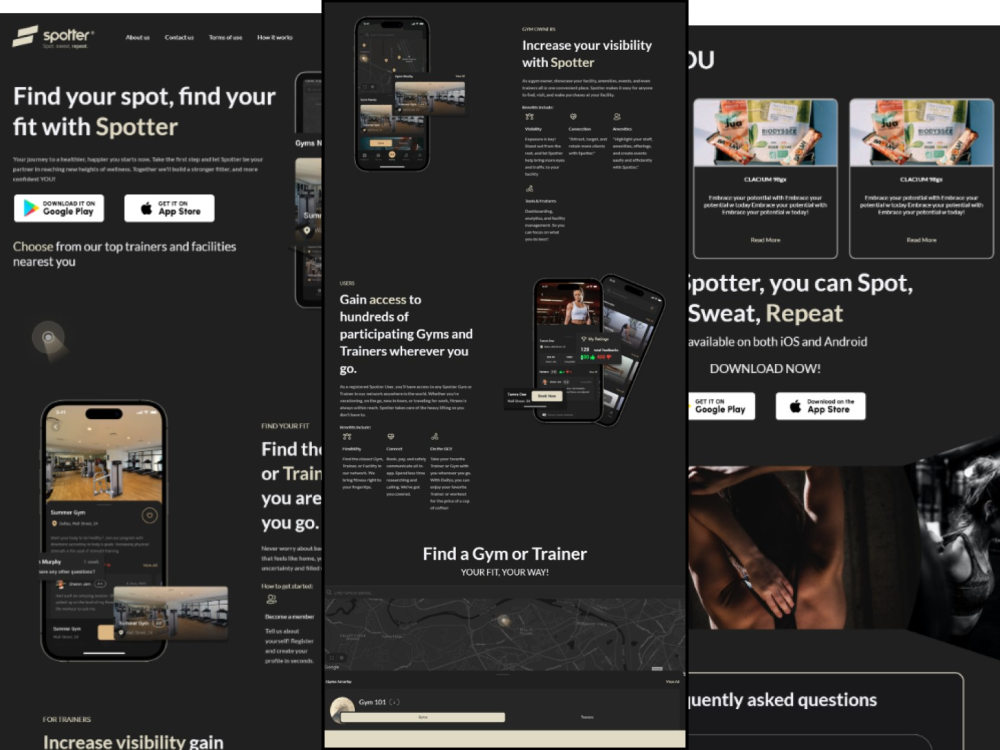Select the highlighted Gyms tab under Gym 101
This screenshot has height=750, width=1000.
click(423, 717)
